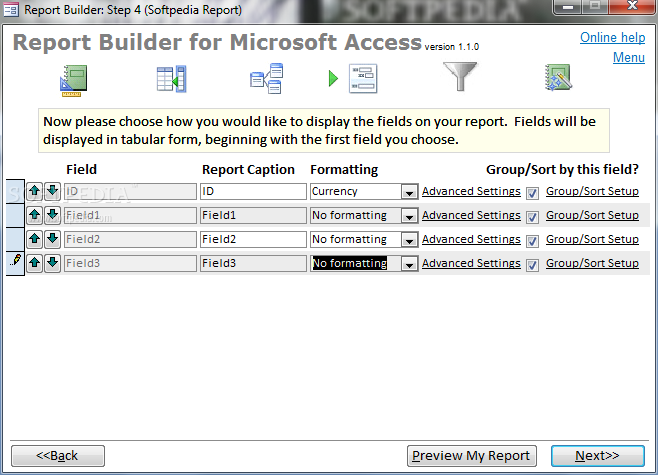658x475 pixels.
Task: Open the formatting dropdown for Field1
Action: click(x=409, y=216)
